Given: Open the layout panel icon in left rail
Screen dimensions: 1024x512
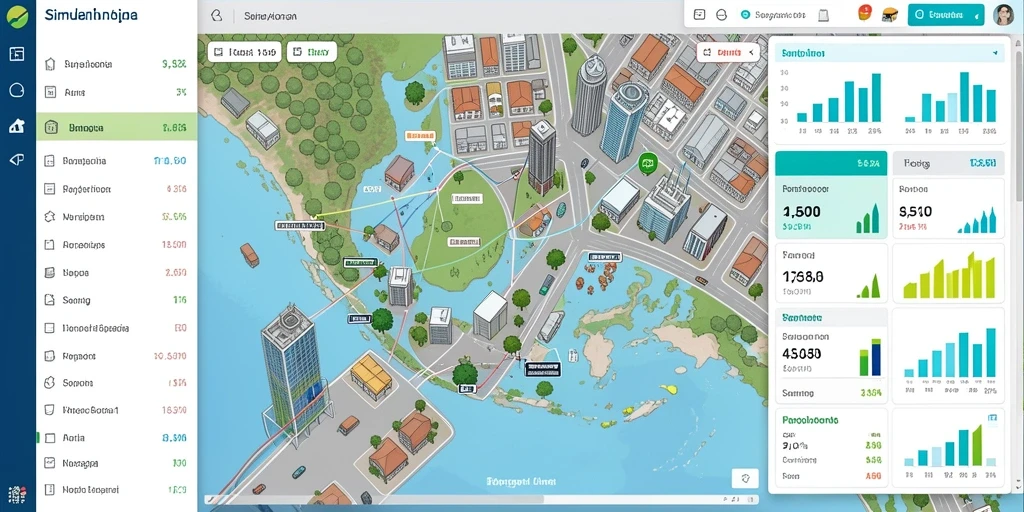Looking at the screenshot, I should coord(17,54).
